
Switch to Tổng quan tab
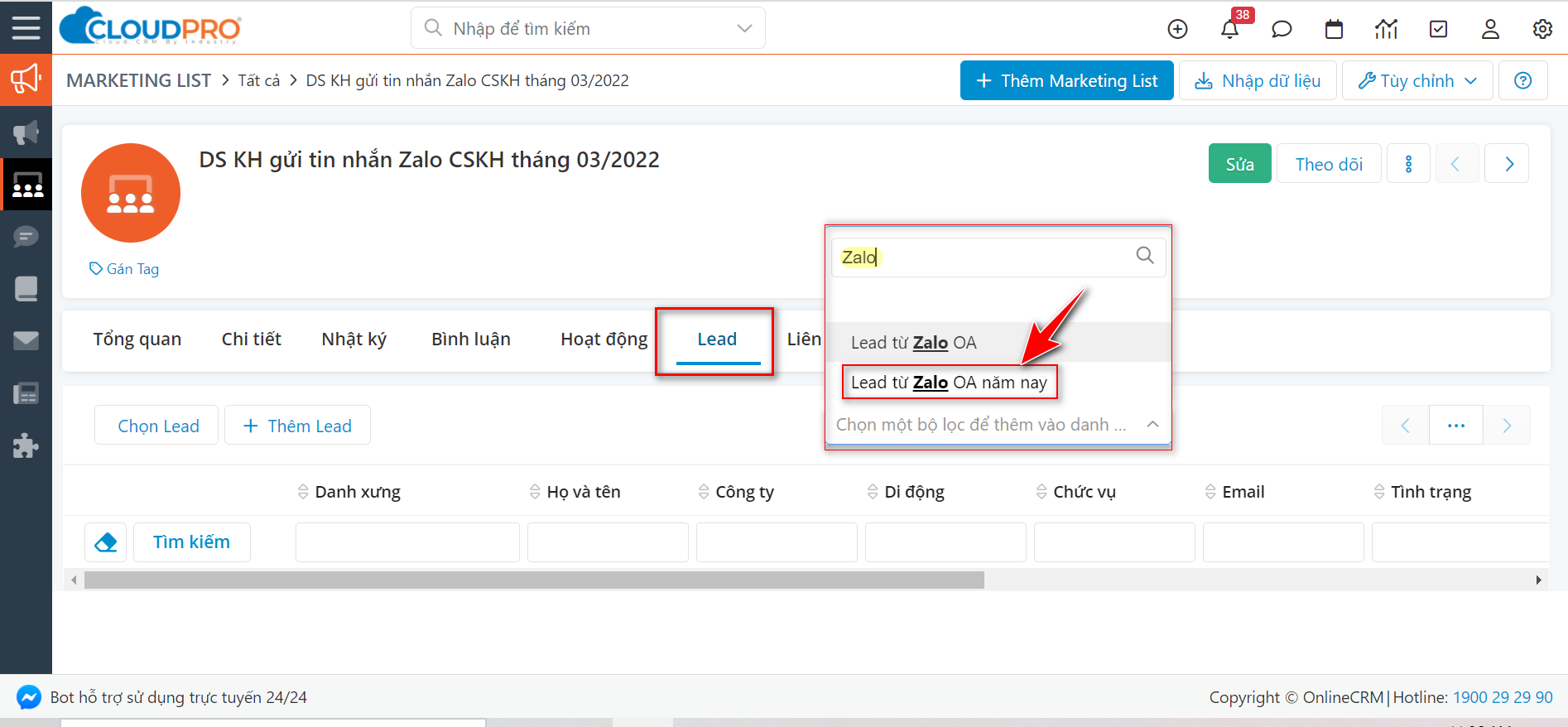[137, 339]
